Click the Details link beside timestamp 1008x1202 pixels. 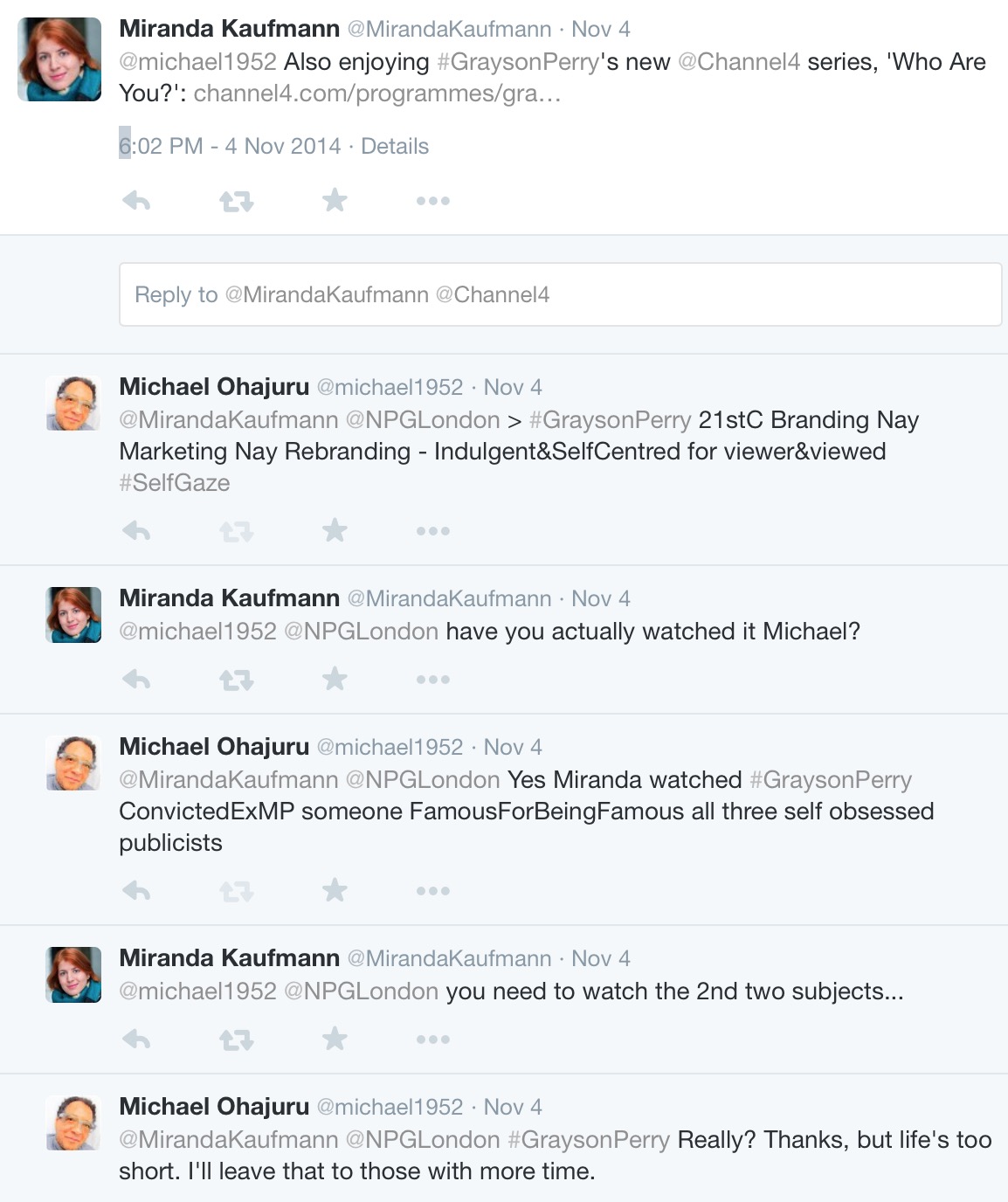(x=395, y=146)
